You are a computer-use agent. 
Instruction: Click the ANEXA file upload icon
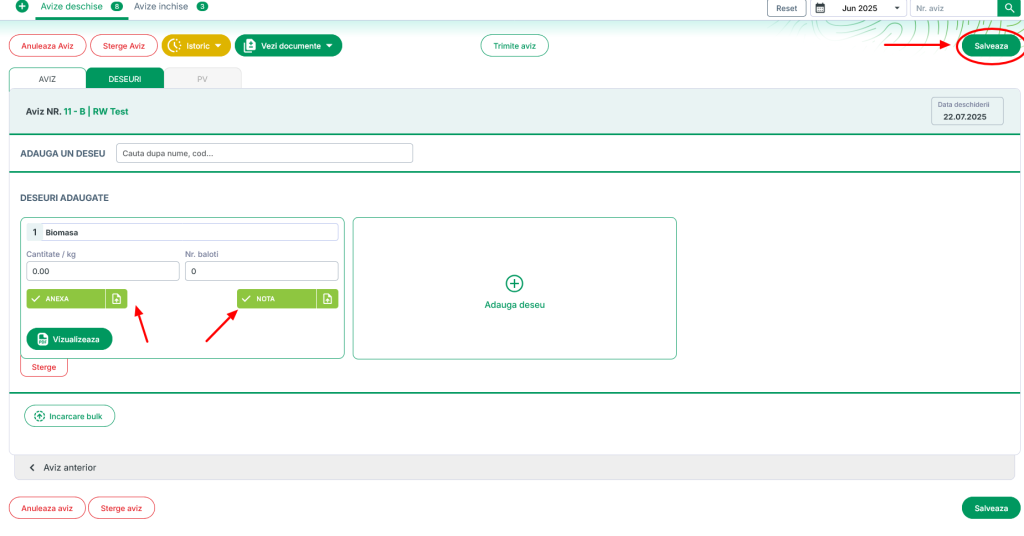pyautogui.click(x=116, y=299)
